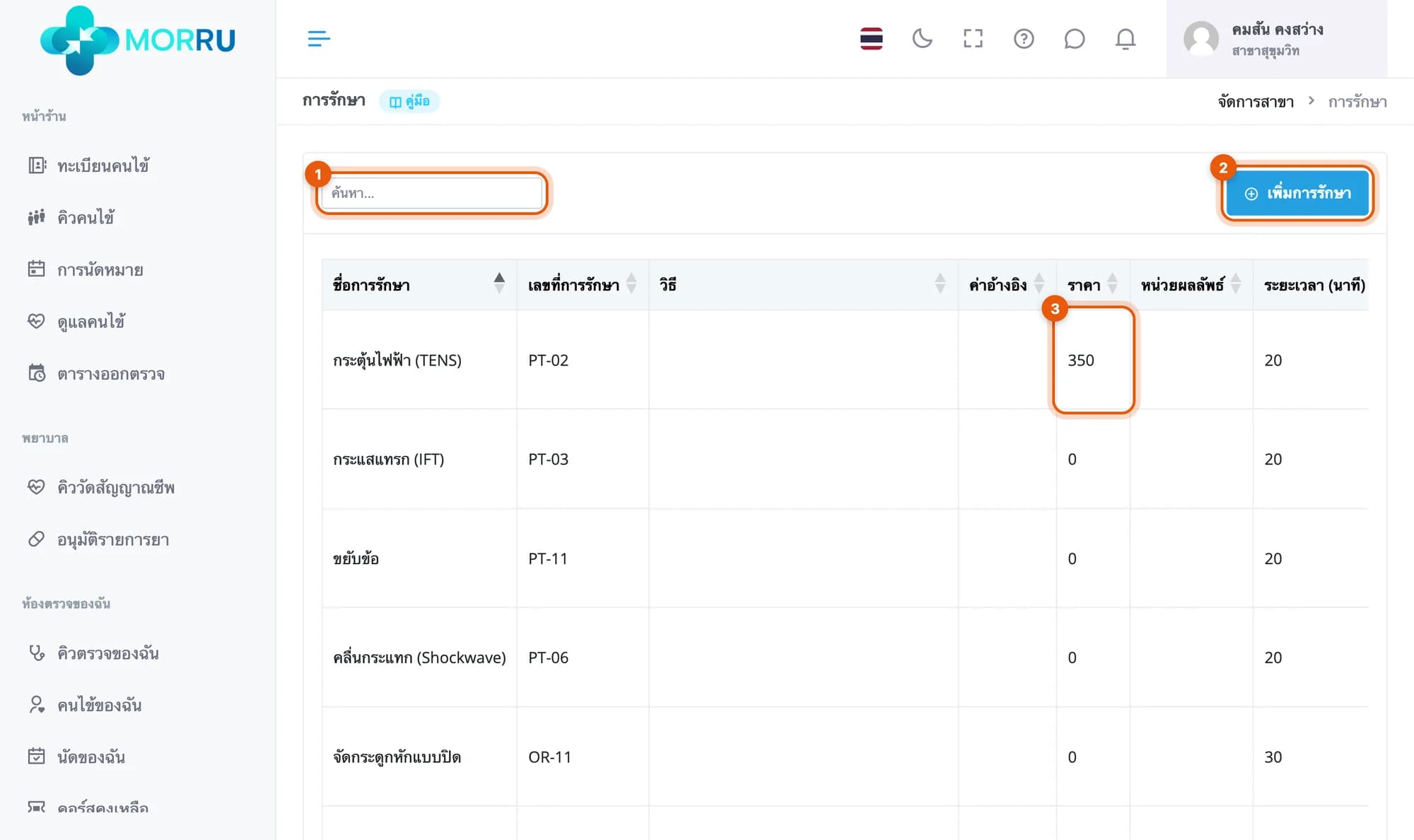Click the คิวตรวจของฉัน stethoscope icon
This screenshot has width=1414, height=840.
(36, 652)
